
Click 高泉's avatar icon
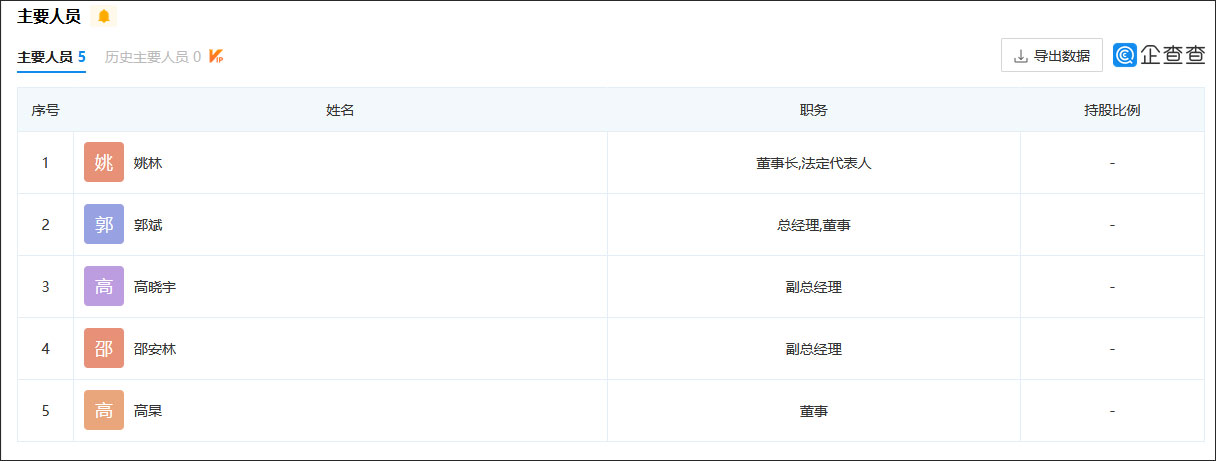(x=104, y=411)
